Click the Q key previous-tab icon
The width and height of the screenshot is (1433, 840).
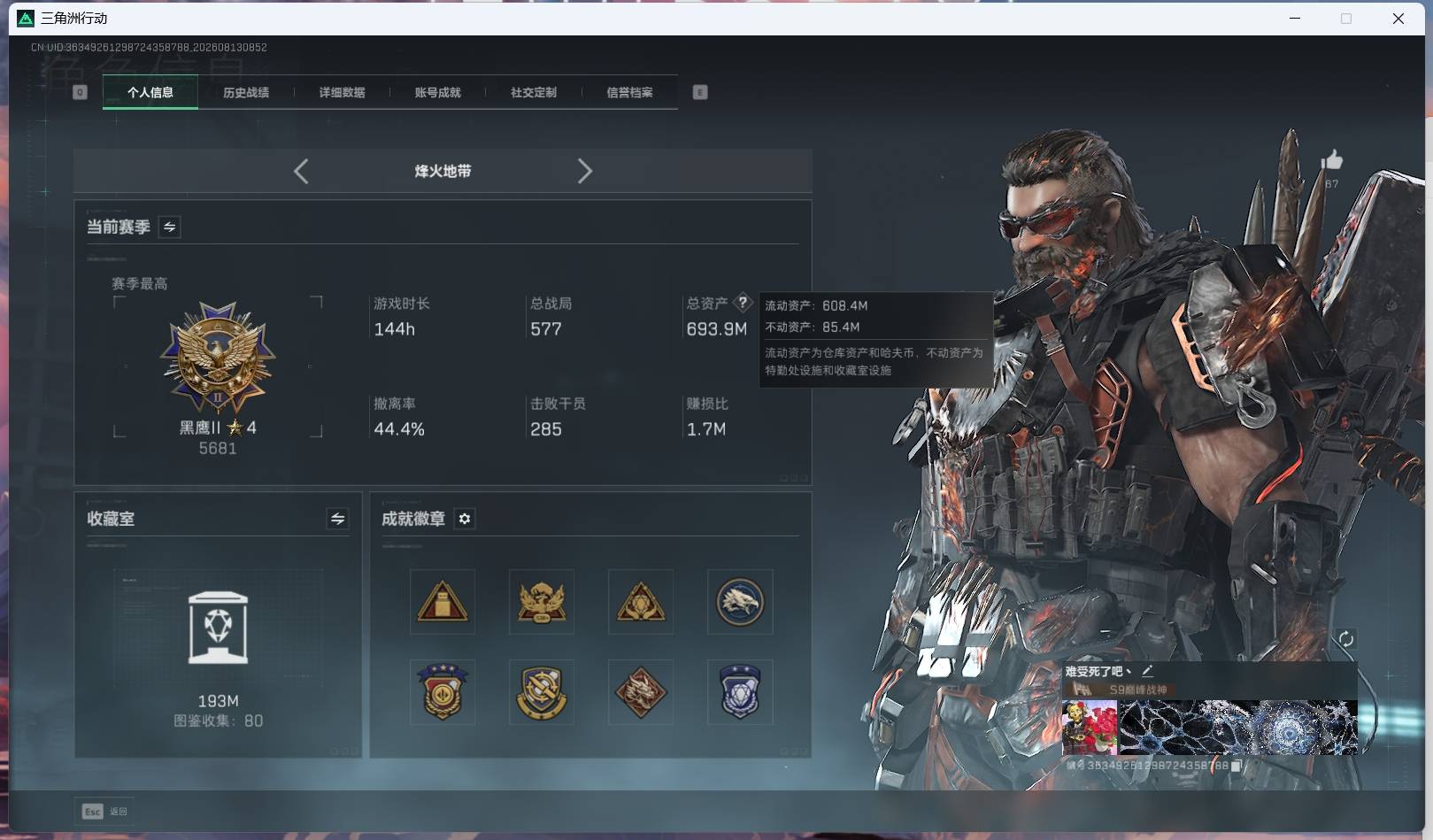80,92
